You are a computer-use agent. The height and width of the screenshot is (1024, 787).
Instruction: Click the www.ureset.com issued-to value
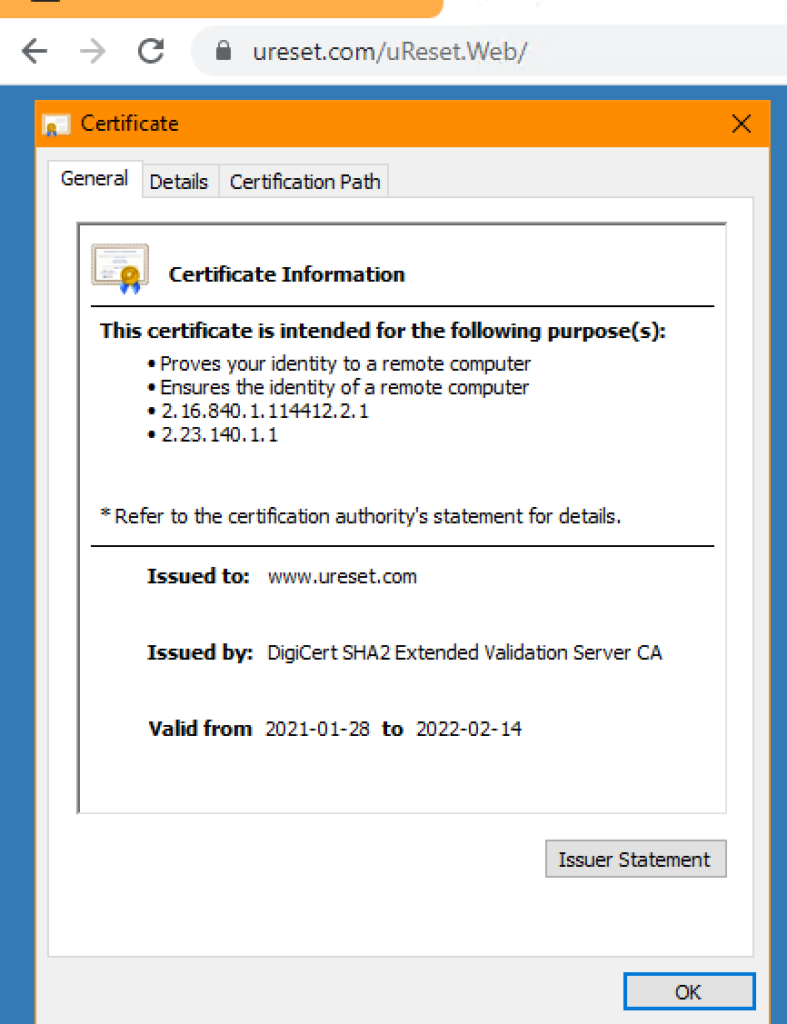342,577
